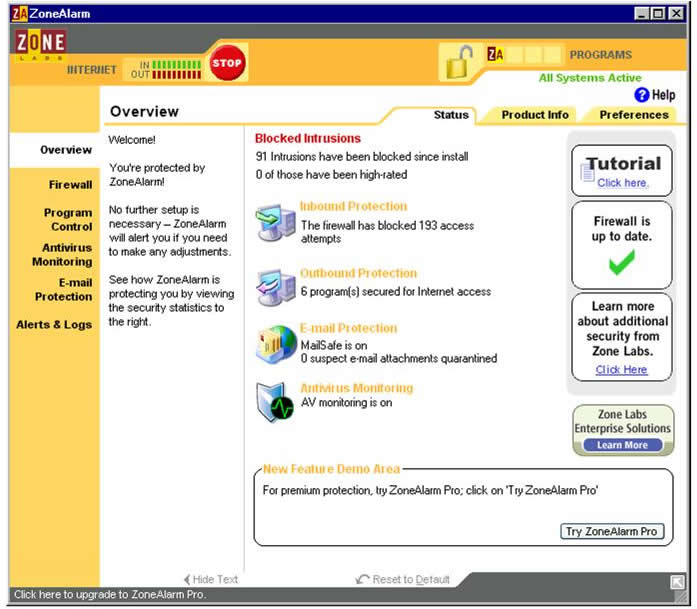Click the Outbound Protection heading
The width and height of the screenshot is (697, 609).
click(x=358, y=273)
